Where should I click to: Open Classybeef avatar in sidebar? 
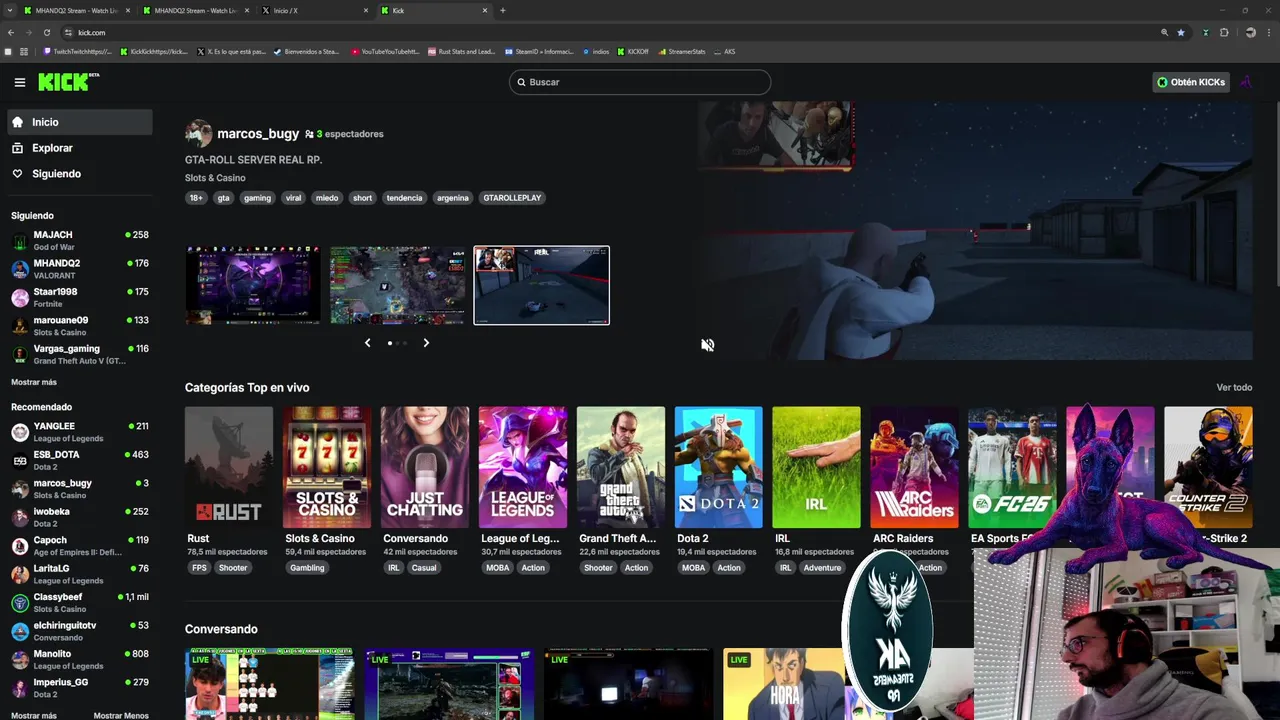pos(20,603)
